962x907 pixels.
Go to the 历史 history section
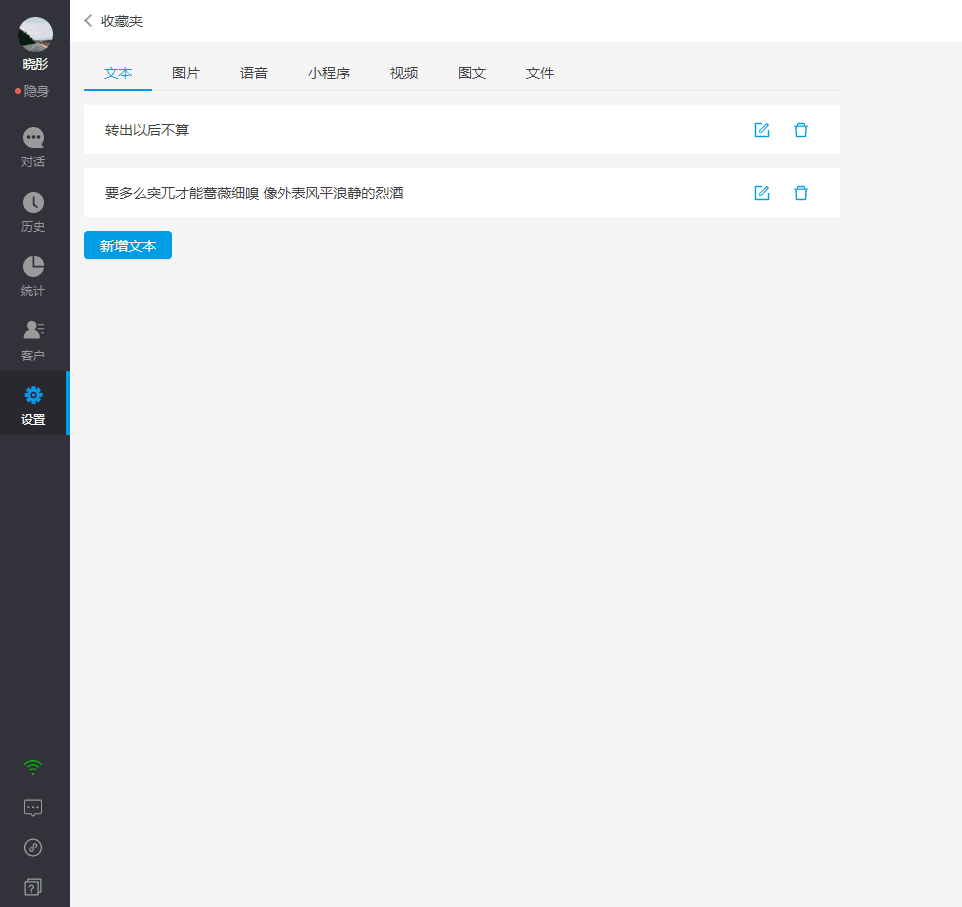click(33, 212)
